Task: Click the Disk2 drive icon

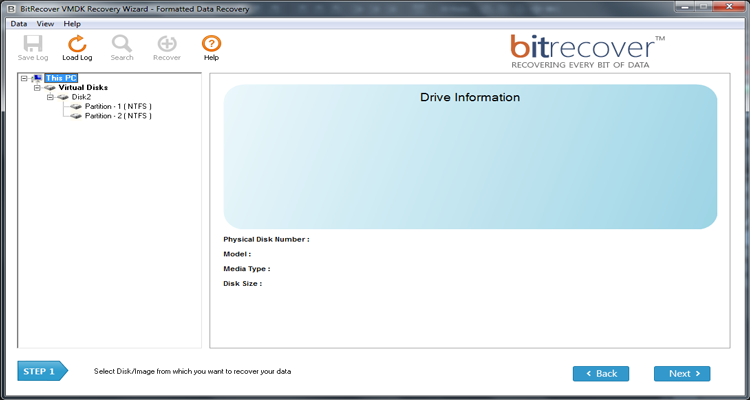Action: [x=63, y=97]
